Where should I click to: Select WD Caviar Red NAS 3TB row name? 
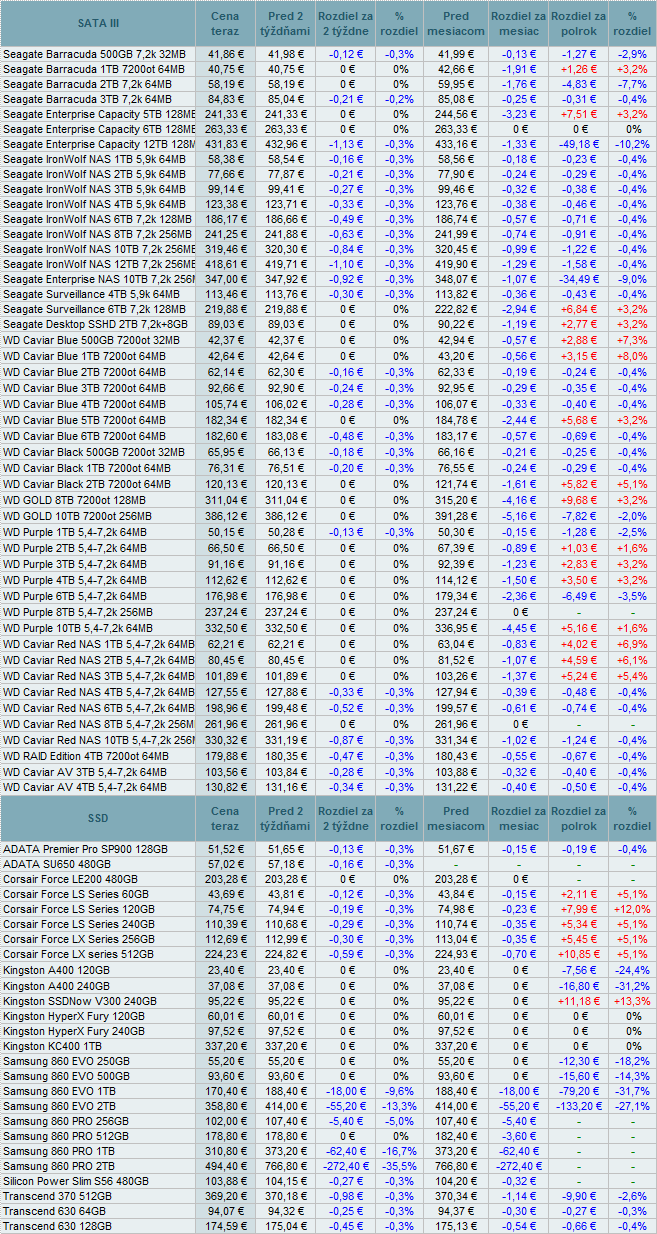click(99, 676)
